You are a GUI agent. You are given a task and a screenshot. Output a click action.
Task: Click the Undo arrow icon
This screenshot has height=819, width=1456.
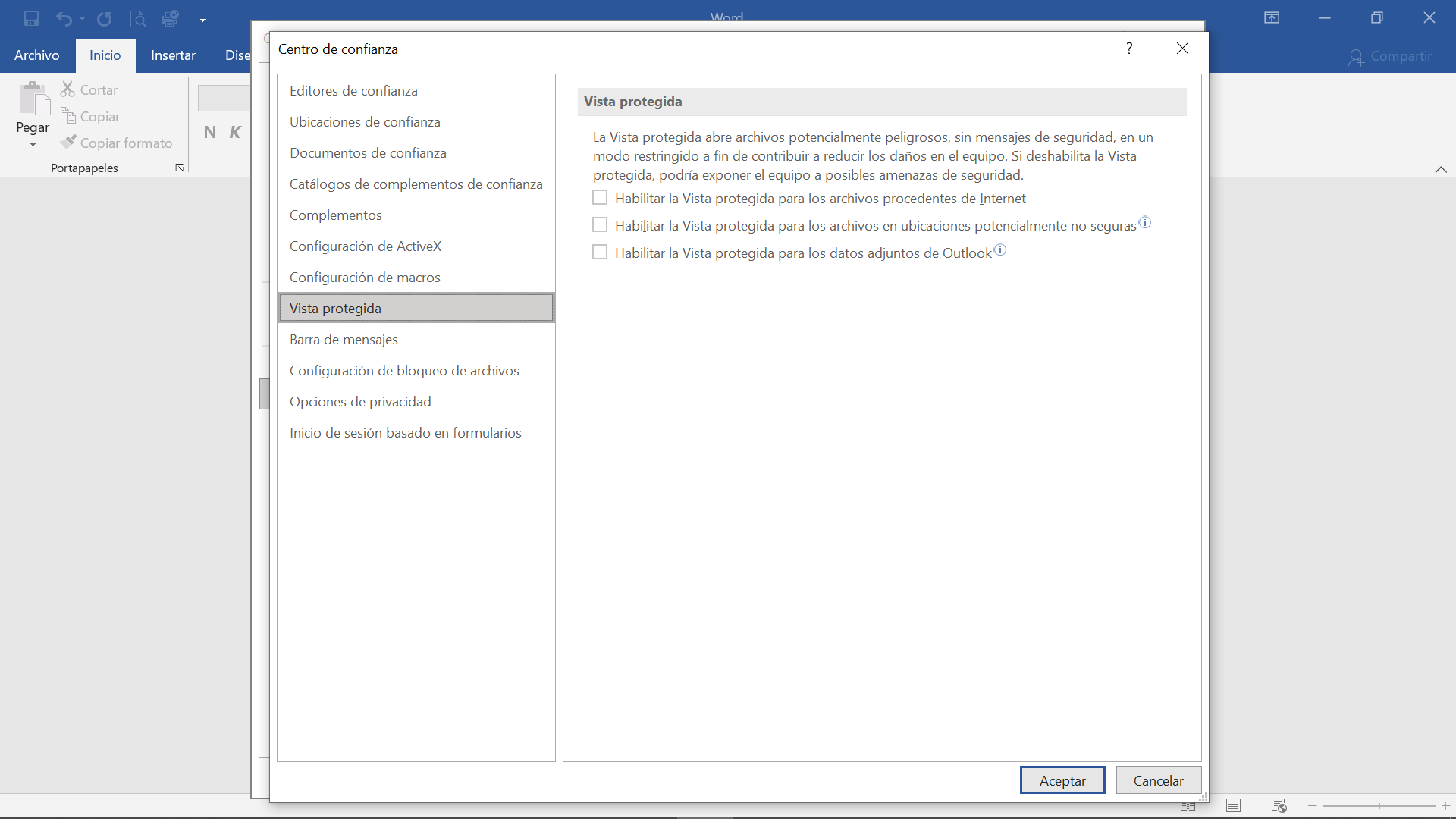point(64,18)
